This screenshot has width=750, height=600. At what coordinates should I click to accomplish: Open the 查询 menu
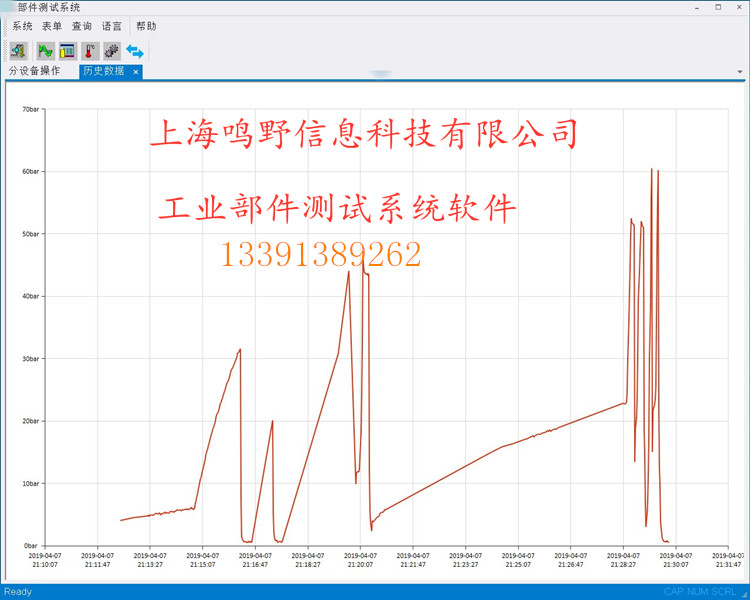click(x=81, y=26)
